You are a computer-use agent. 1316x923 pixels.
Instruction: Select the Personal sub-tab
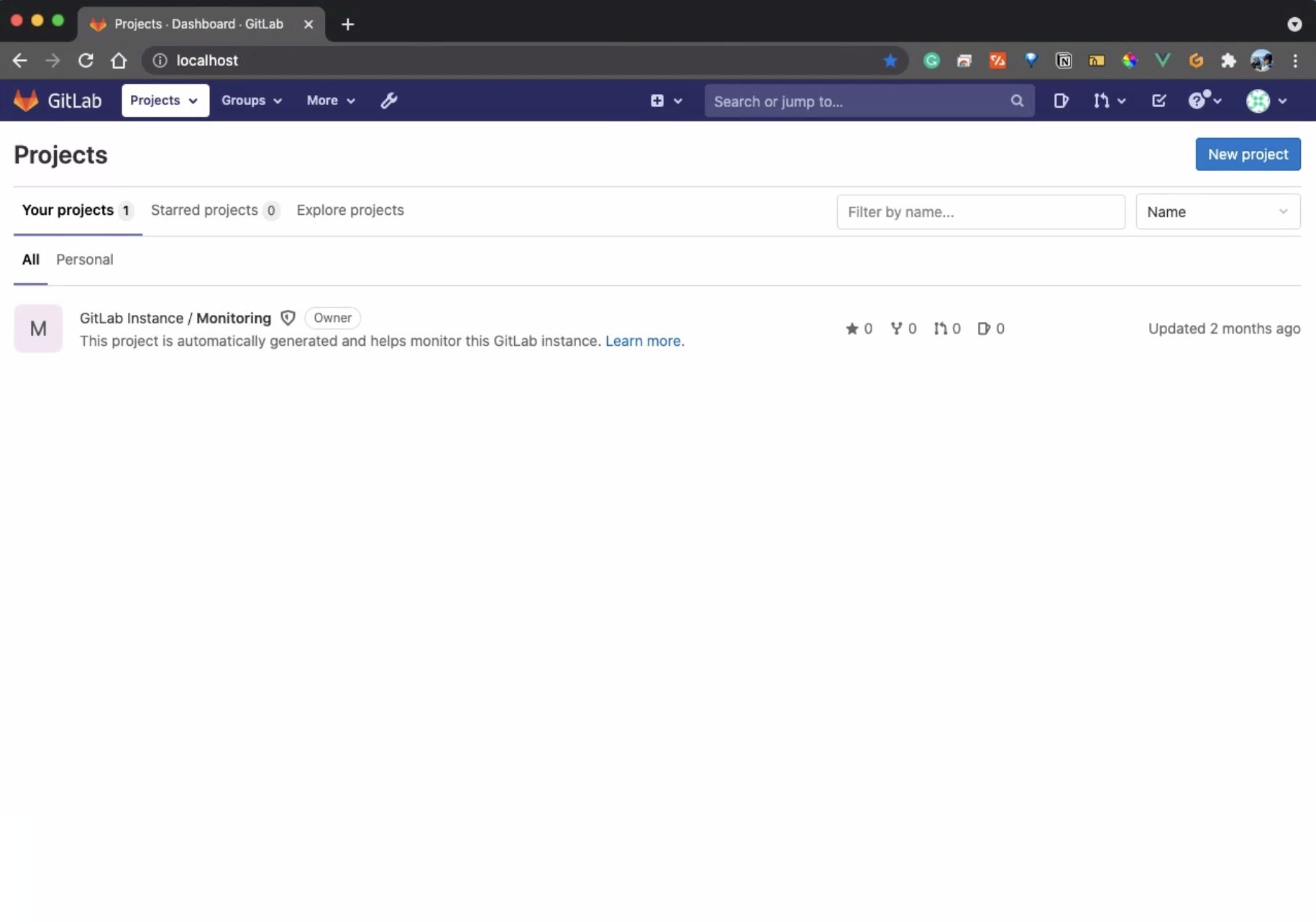84,260
